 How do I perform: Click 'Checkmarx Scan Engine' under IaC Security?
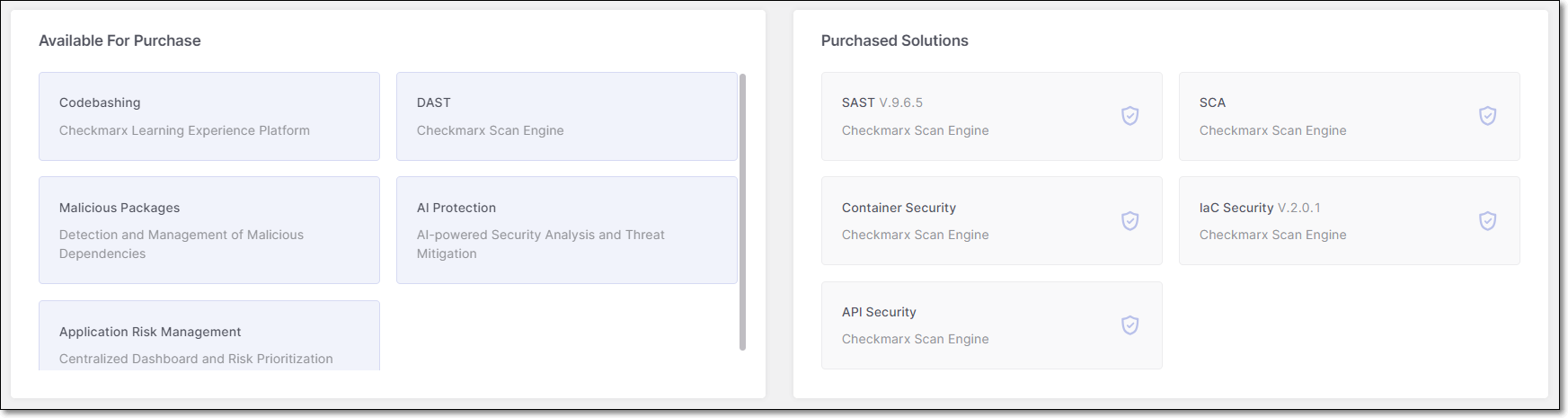pyautogui.click(x=1273, y=235)
